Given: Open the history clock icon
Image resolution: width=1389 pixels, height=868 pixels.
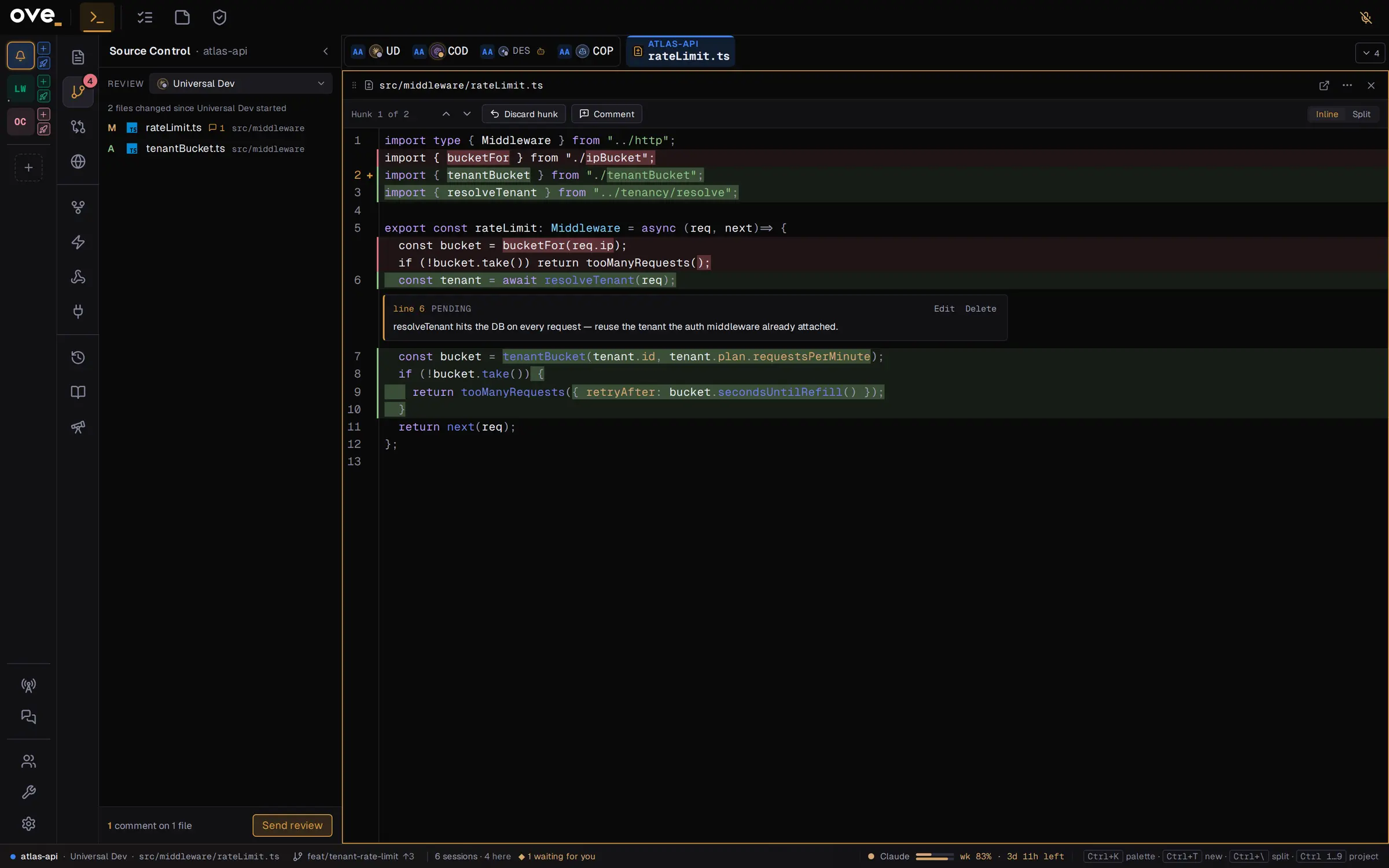Looking at the screenshot, I should (78, 358).
